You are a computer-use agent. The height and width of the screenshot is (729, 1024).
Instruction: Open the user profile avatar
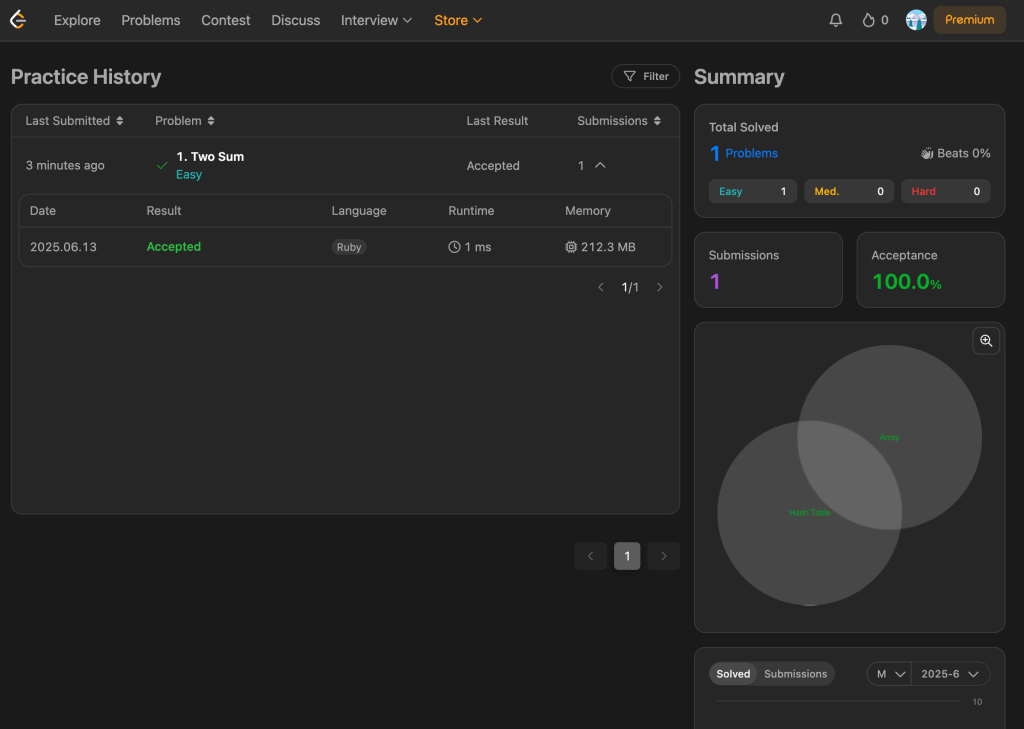click(x=916, y=20)
